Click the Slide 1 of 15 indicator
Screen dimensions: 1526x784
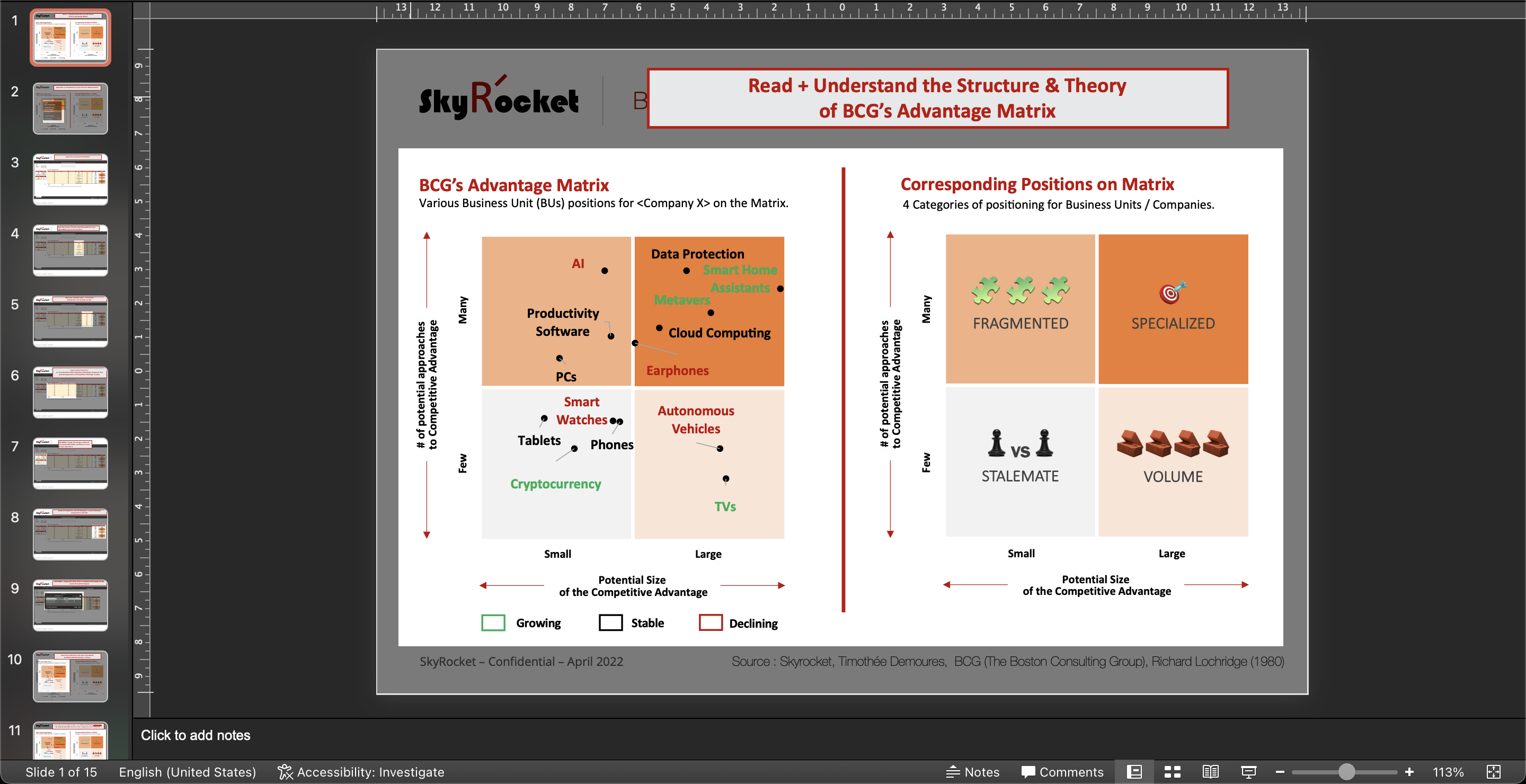pos(61,772)
